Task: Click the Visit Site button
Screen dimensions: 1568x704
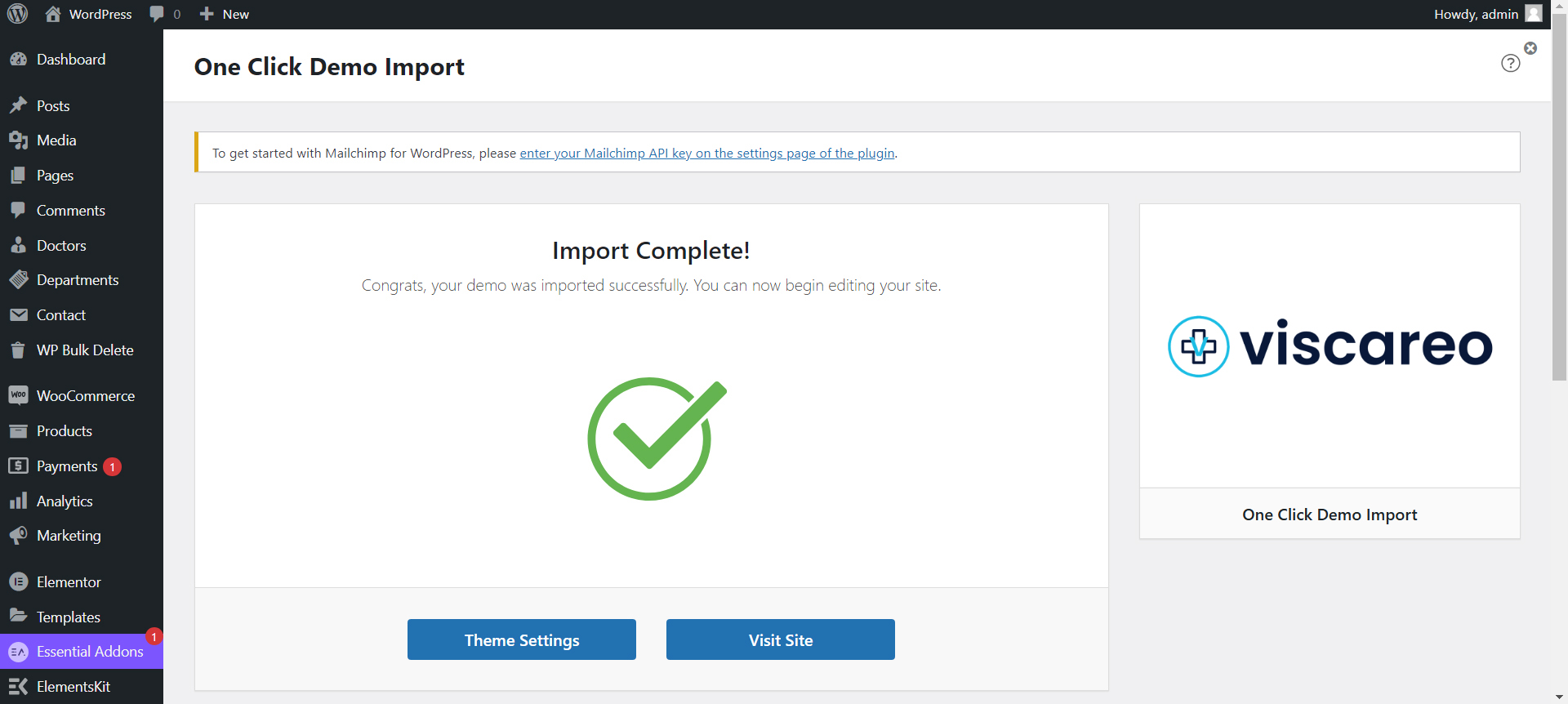Action: tap(781, 639)
